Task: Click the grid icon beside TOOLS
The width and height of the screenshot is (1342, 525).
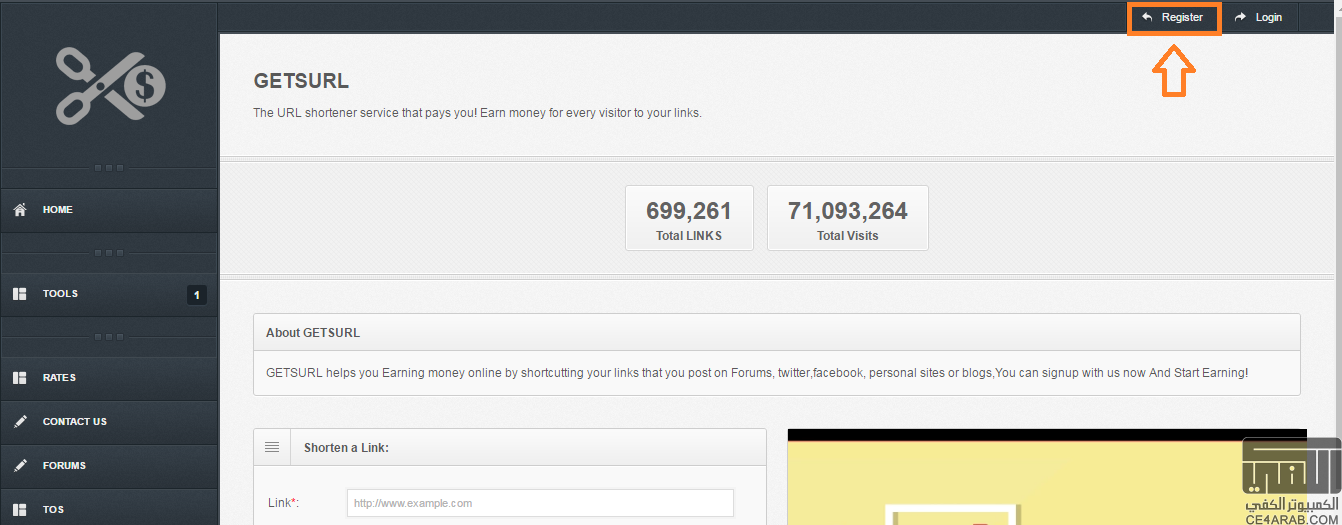Action: click(x=19, y=294)
